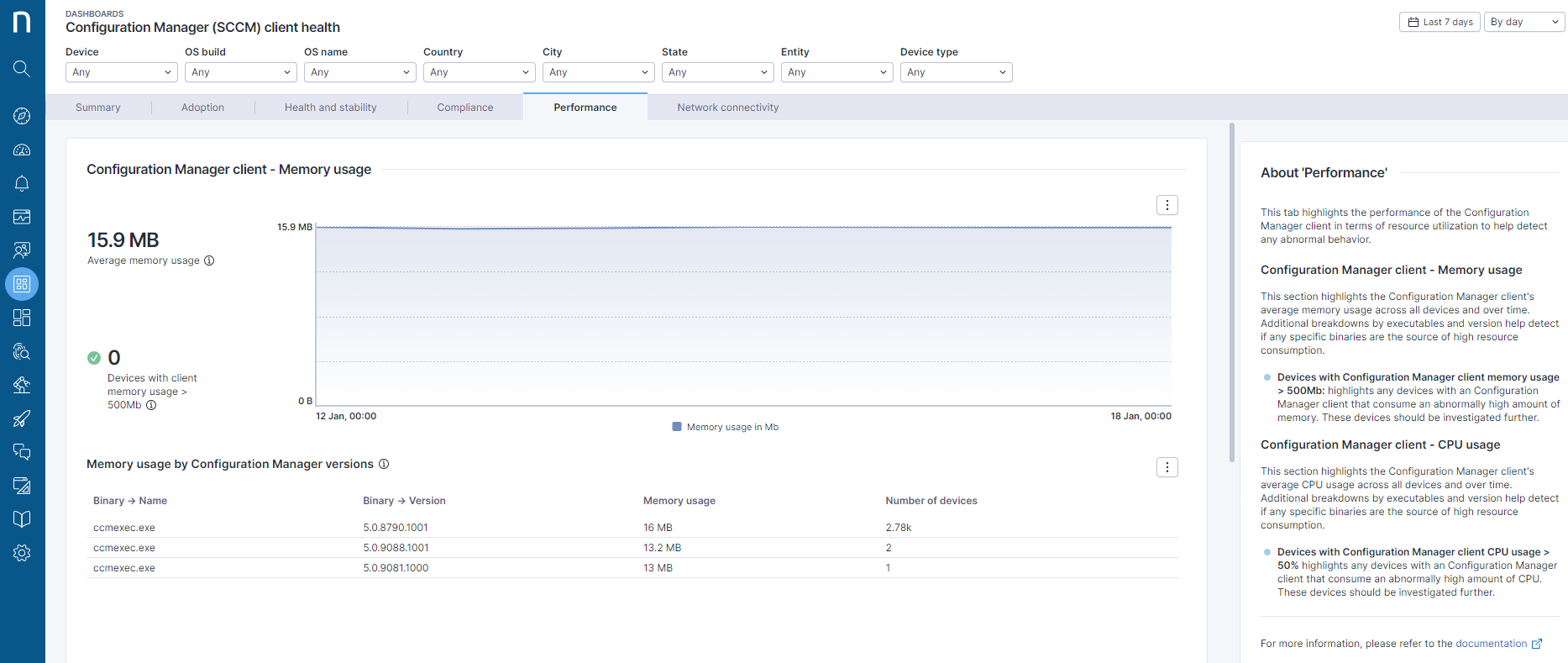Click the Last 7 days timeframe button

[1440, 22]
